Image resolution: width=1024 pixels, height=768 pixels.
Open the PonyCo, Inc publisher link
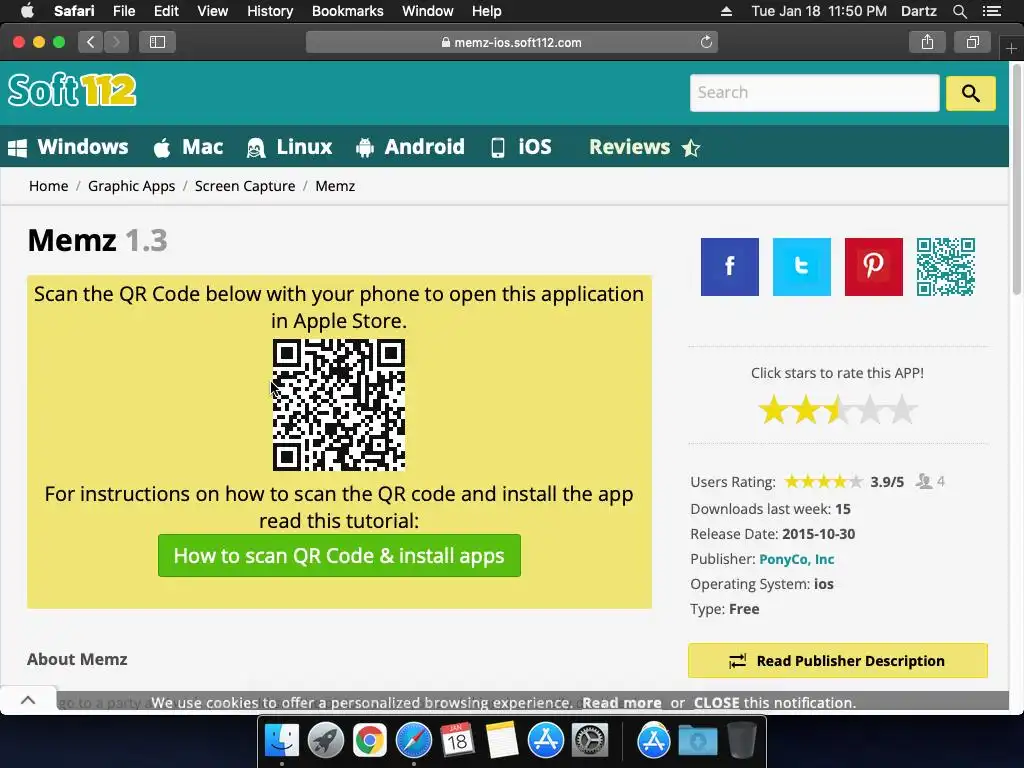[796, 560]
